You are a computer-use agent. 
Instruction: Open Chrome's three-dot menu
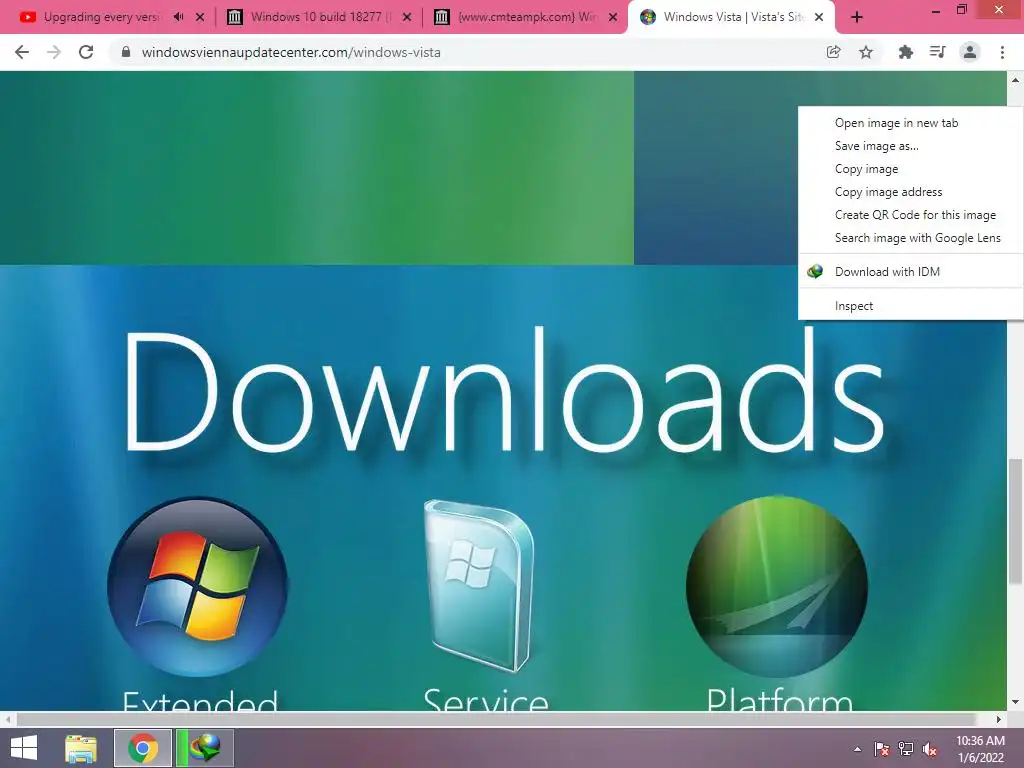pos(1002,52)
